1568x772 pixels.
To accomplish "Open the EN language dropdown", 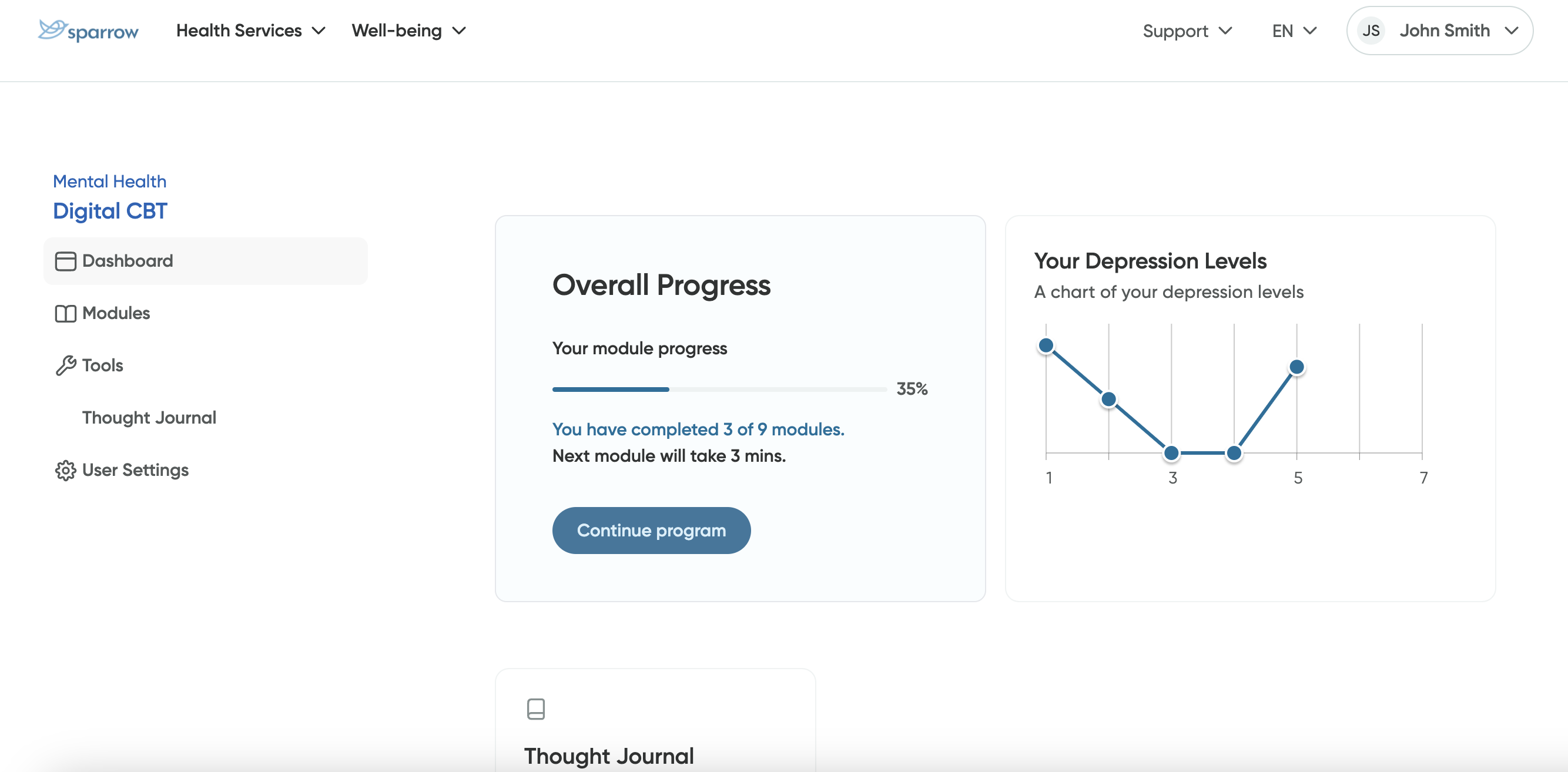I will click(x=1293, y=30).
